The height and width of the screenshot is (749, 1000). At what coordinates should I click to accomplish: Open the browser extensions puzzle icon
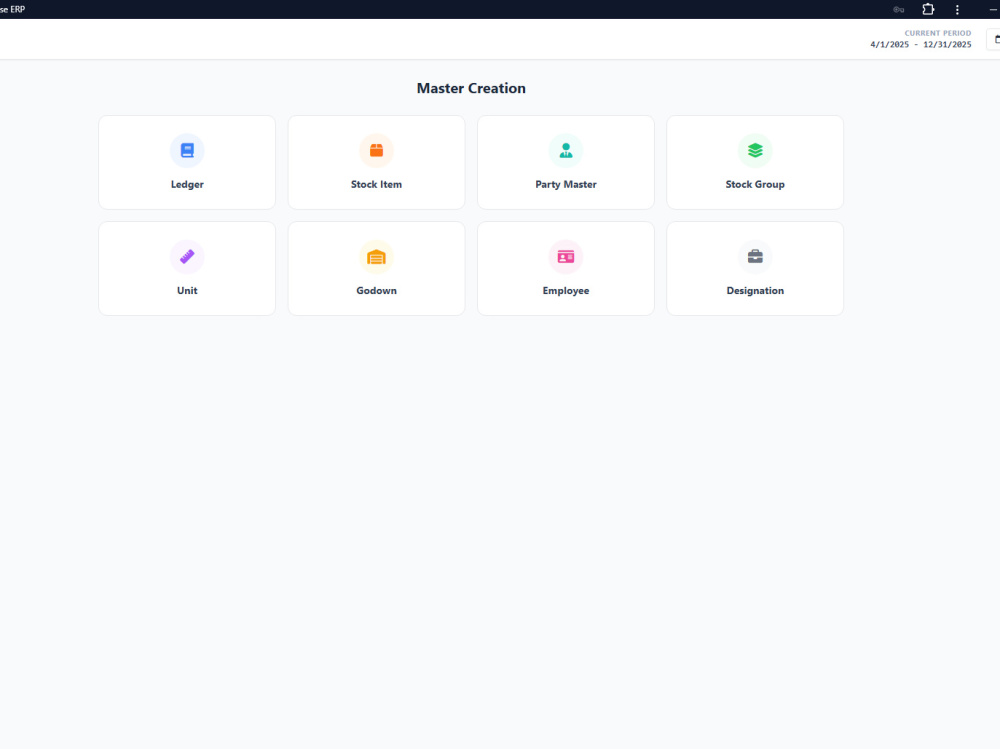pos(928,10)
